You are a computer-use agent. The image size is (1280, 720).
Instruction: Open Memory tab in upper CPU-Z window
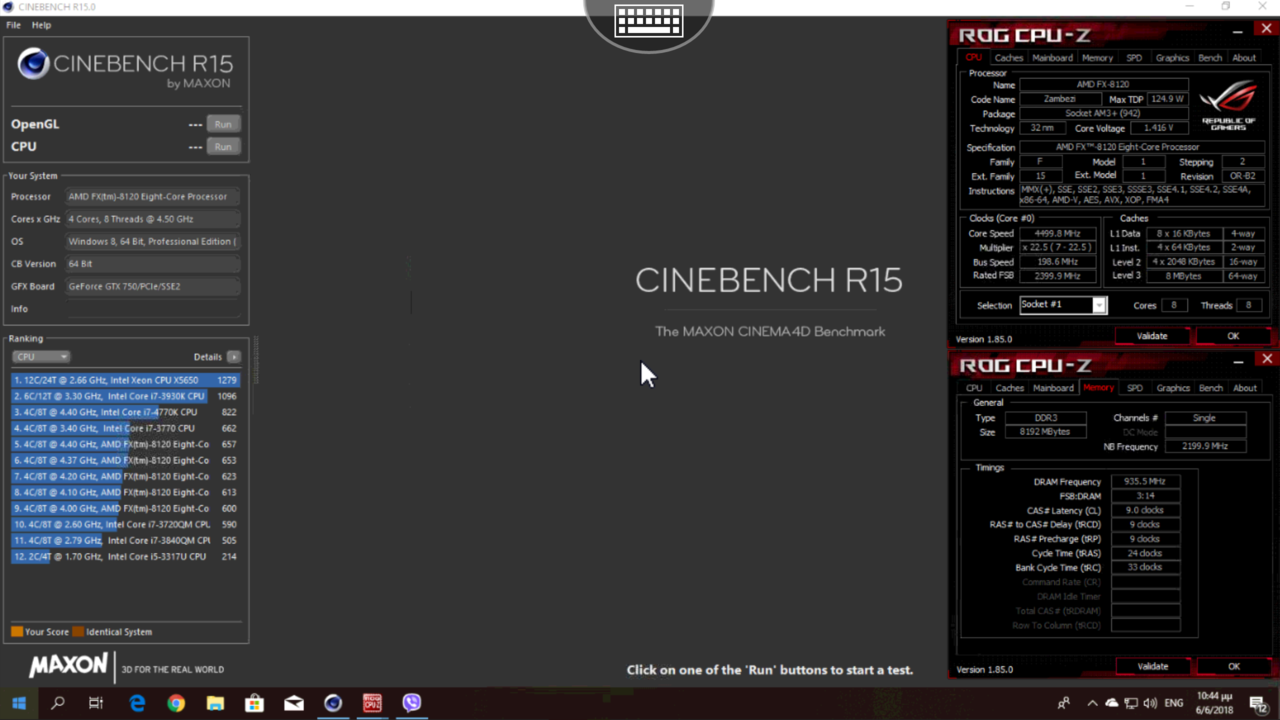1097,58
